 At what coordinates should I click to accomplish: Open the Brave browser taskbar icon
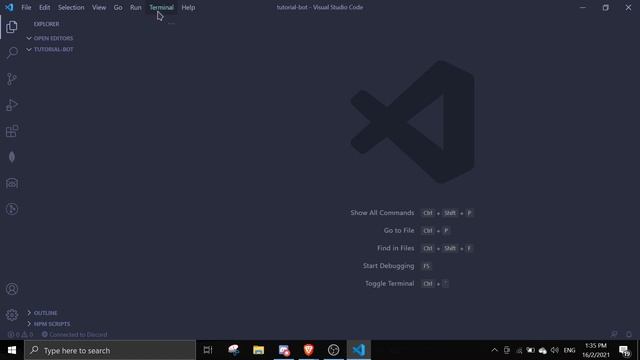[x=309, y=350]
